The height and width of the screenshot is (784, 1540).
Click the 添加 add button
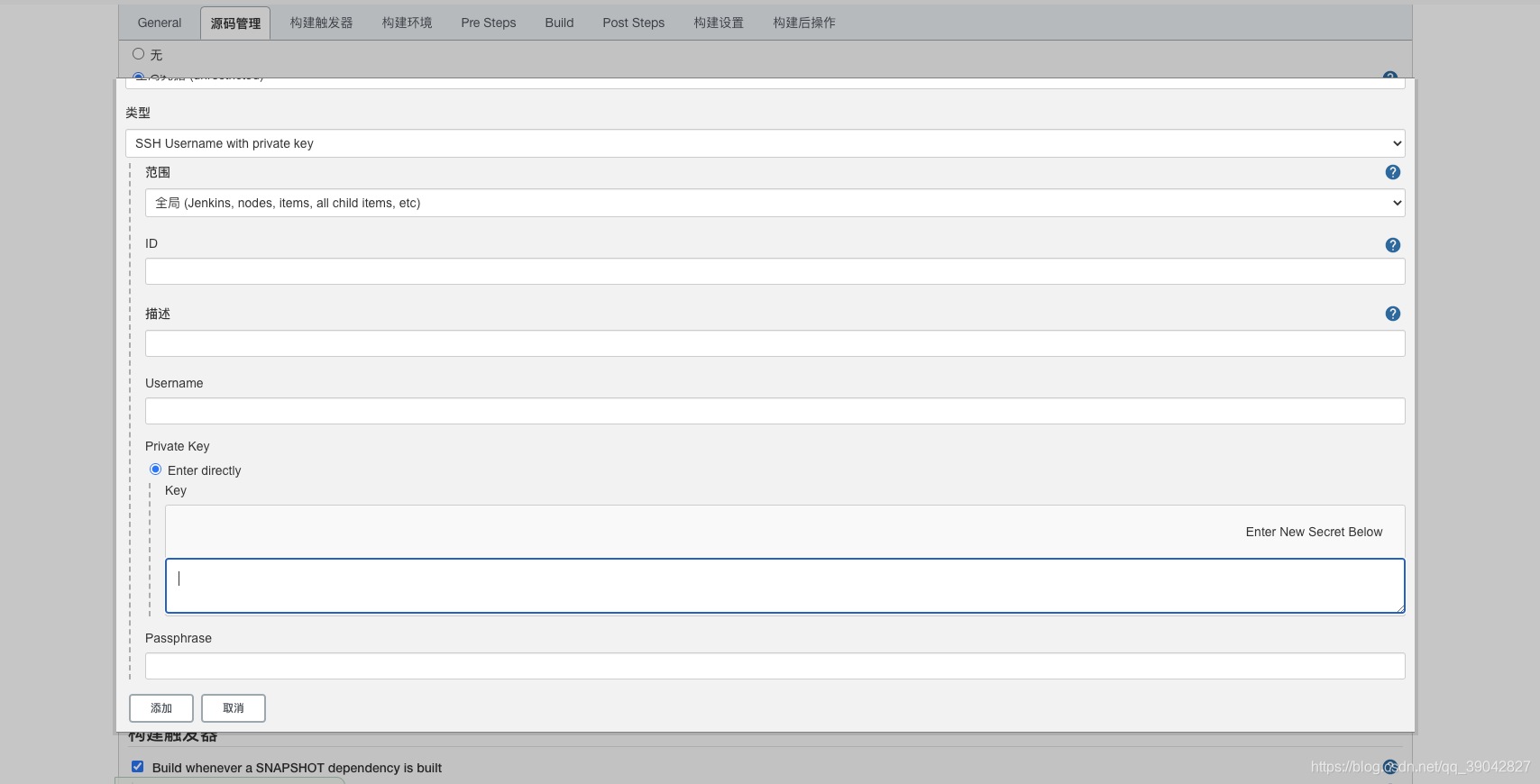point(161,708)
